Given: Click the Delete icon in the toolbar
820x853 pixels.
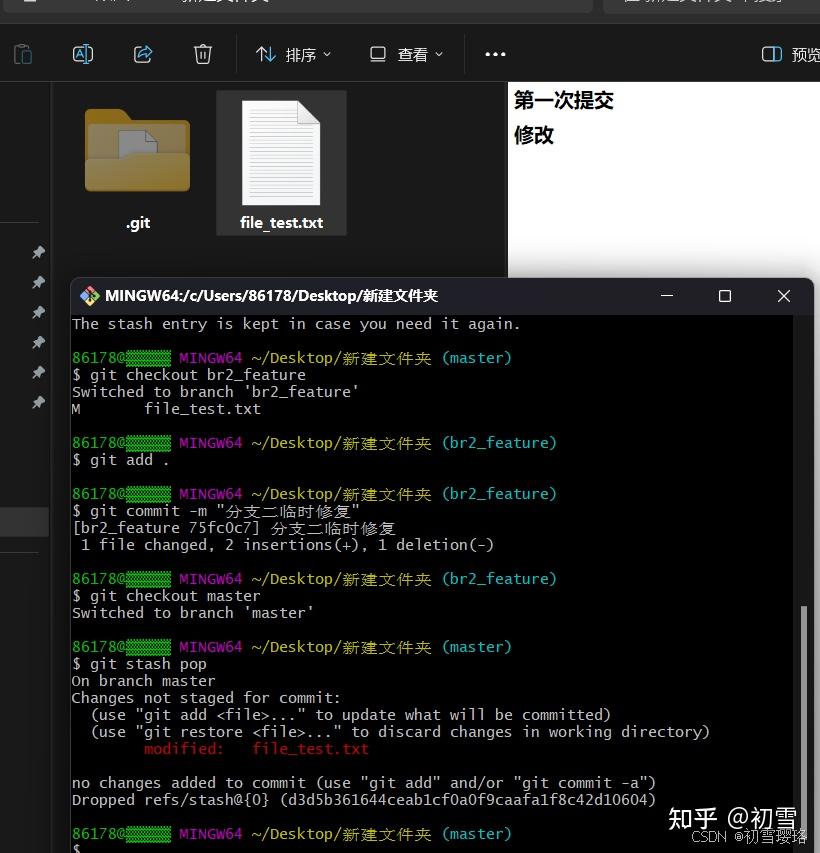Looking at the screenshot, I should (x=202, y=54).
